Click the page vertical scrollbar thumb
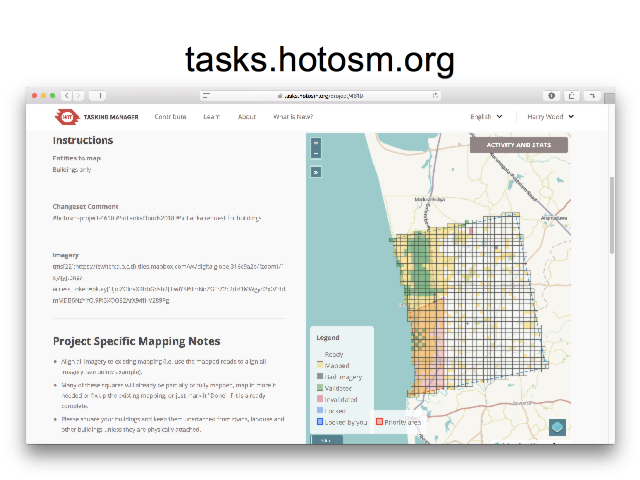Viewport: 640px width, 480px height. coord(611,216)
